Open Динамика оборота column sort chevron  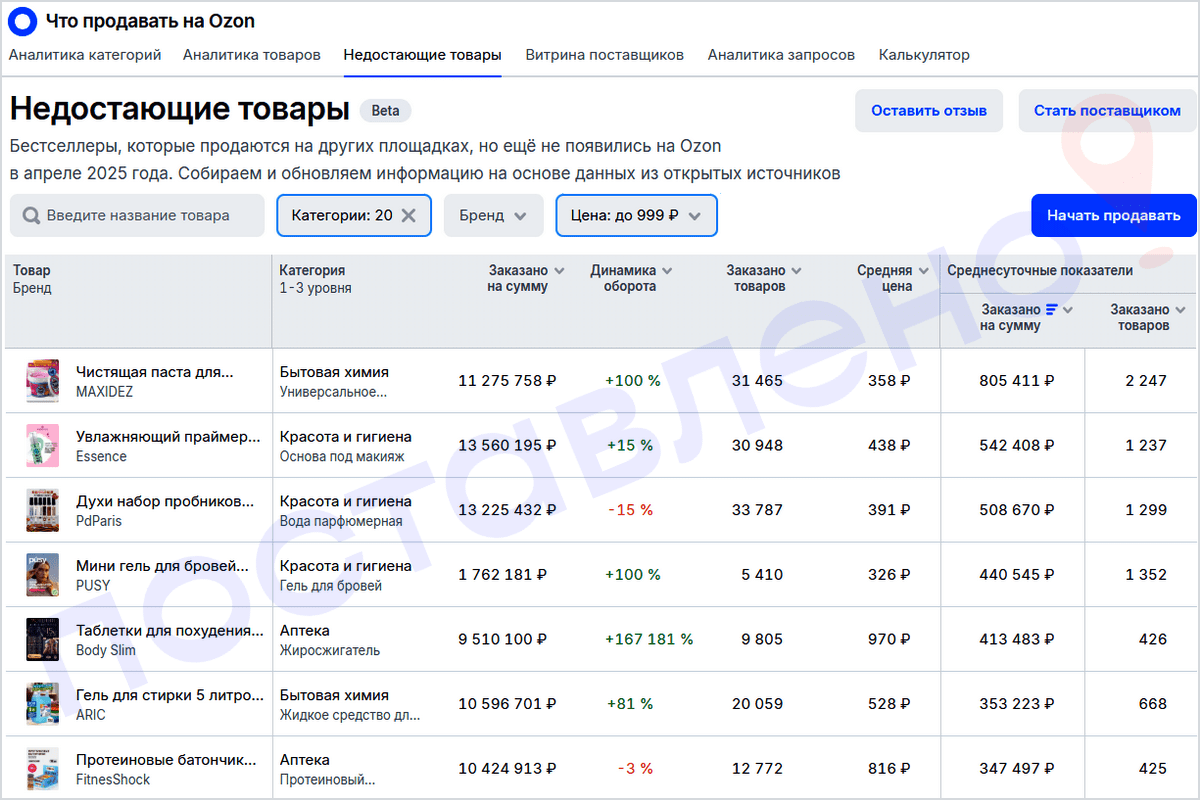pyautogui.click(x=667, y=271)
